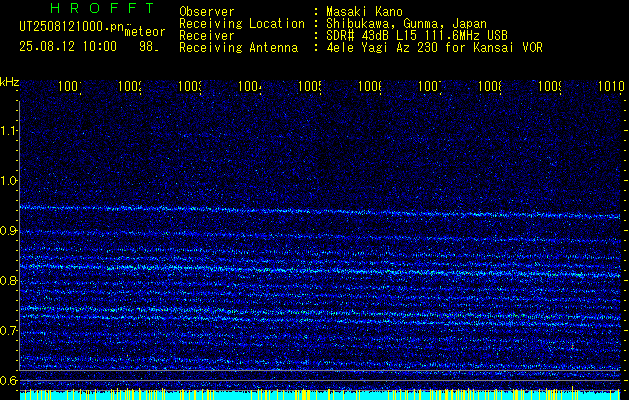The width and height of the screenshot is (629, 400).
Task: Click the Receiving Location label
Action: point(242,24)
